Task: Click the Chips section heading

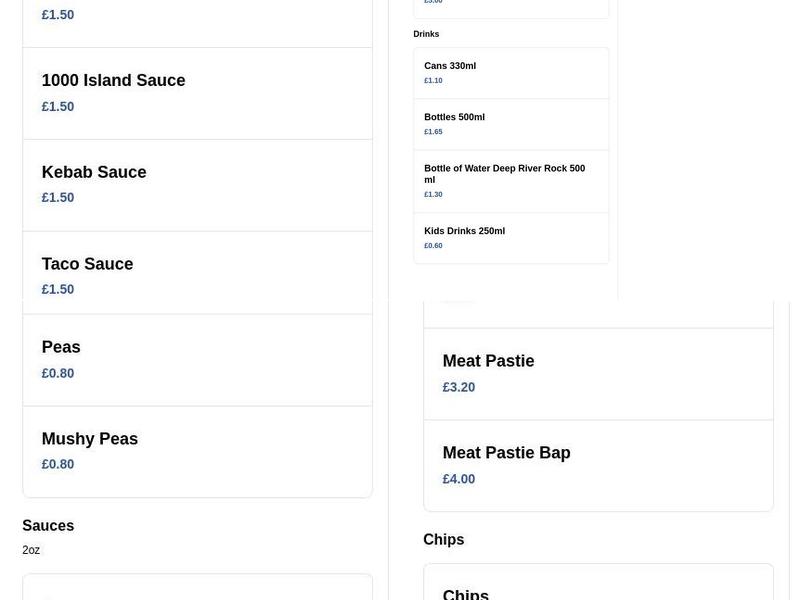Action: [444, 539]
